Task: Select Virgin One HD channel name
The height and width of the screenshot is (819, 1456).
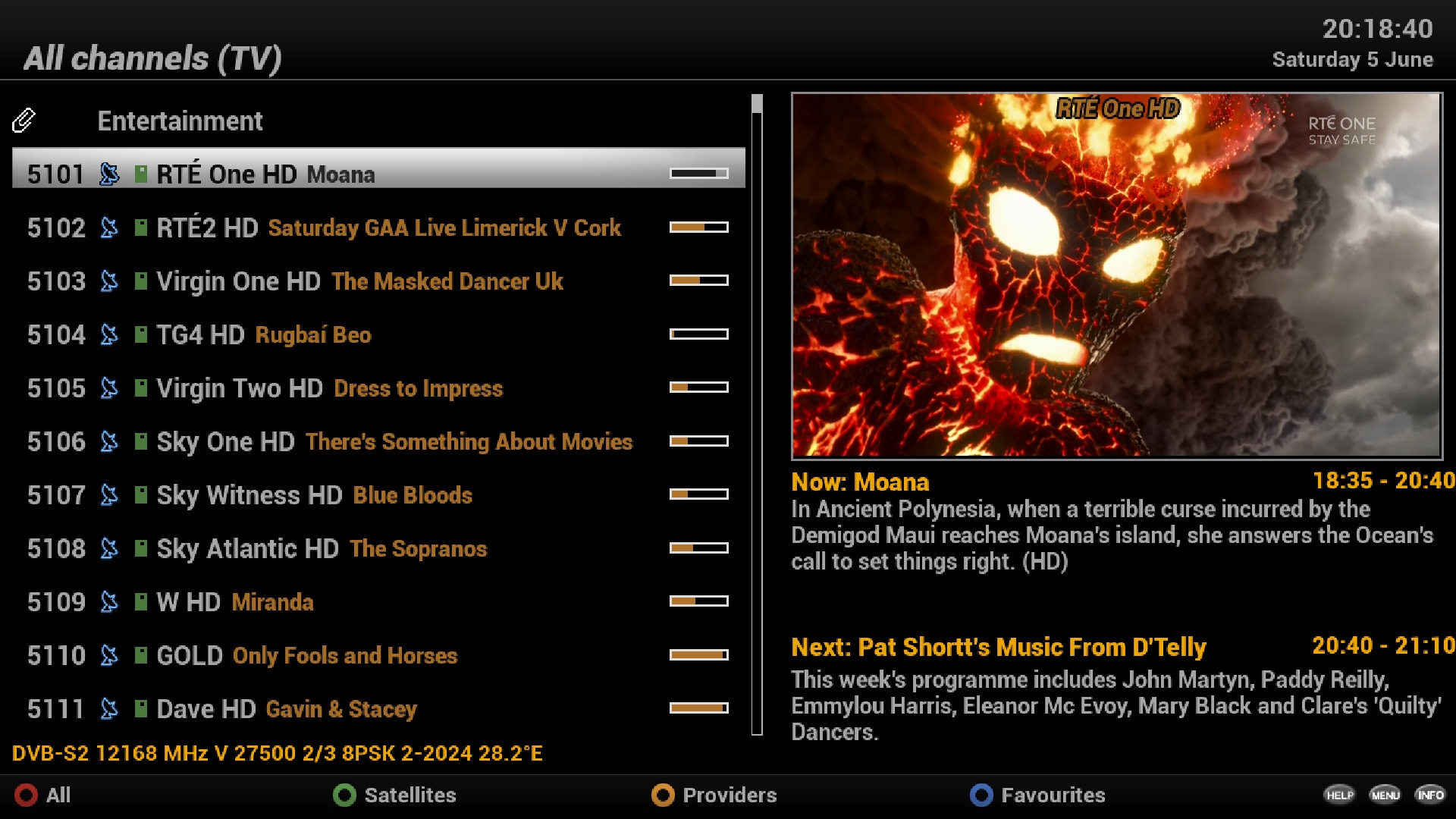Action: [x=239, y=281]
